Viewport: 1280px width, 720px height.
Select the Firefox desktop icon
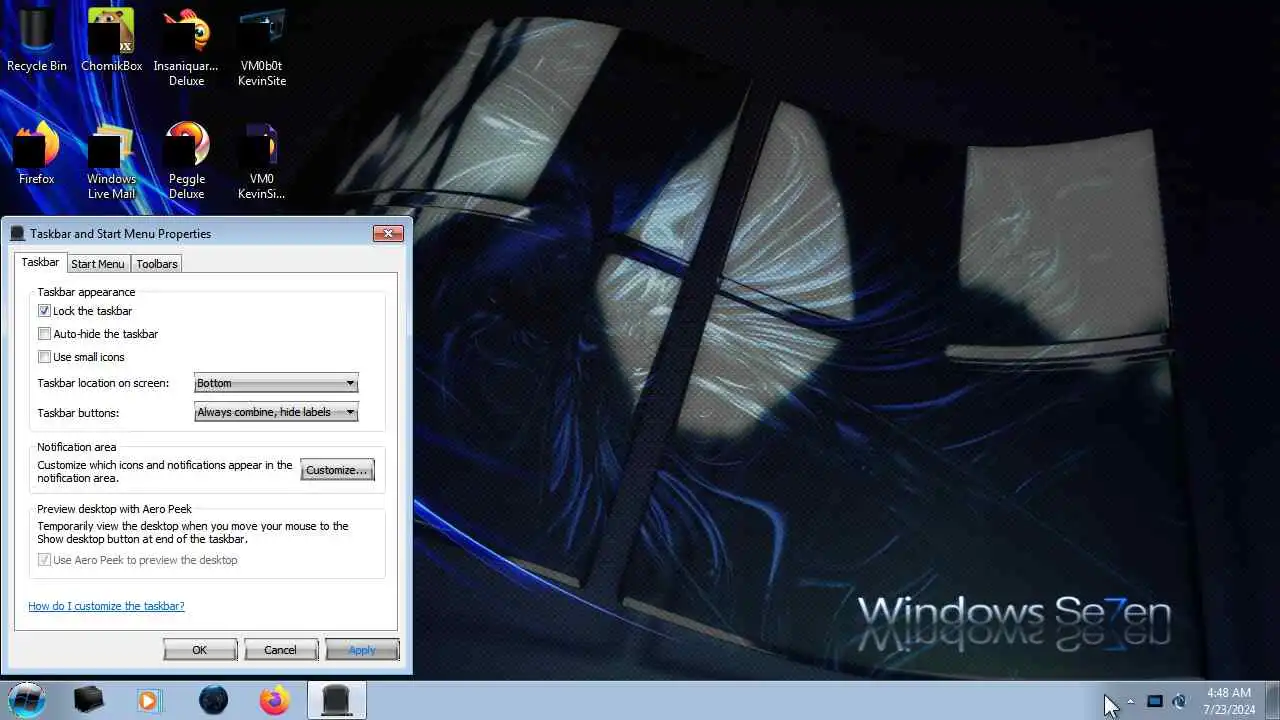(37, 153)
